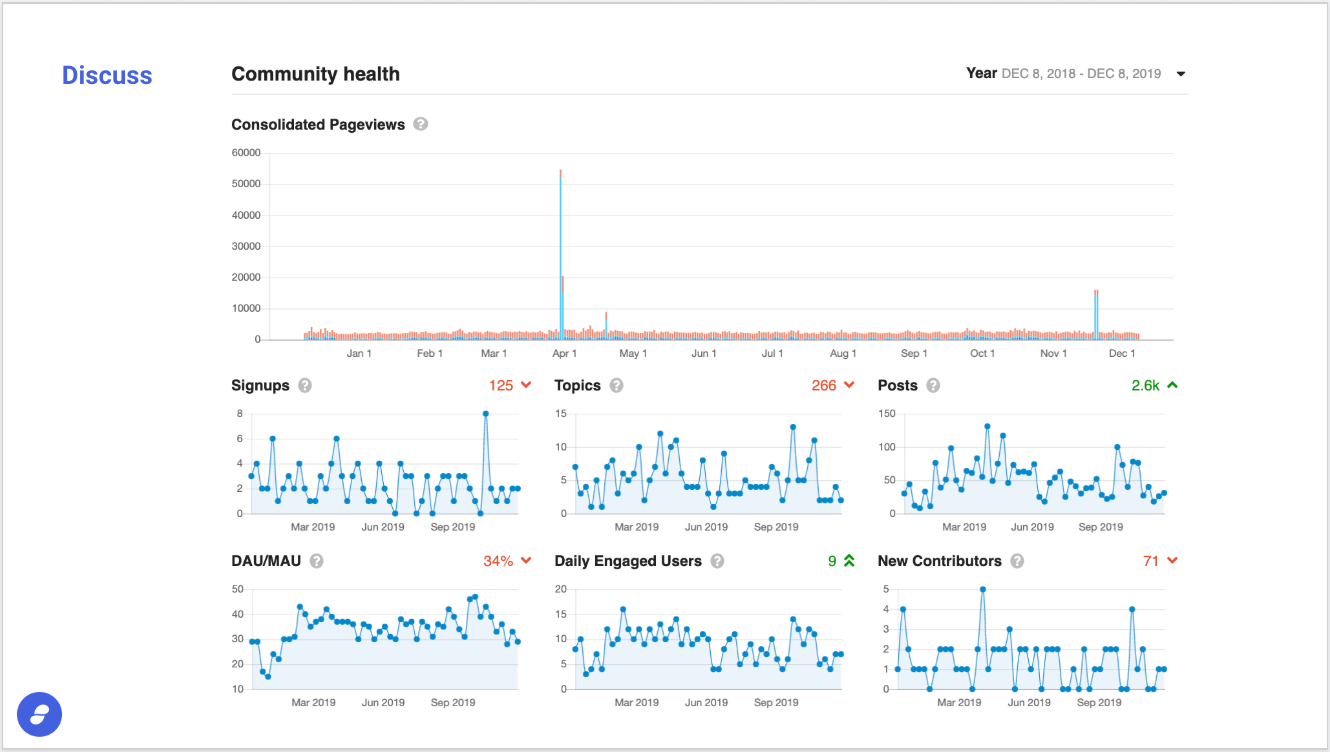The image size is (1330, 752).
Task: Open the Topics report title
Action: [x=578, y=386]
